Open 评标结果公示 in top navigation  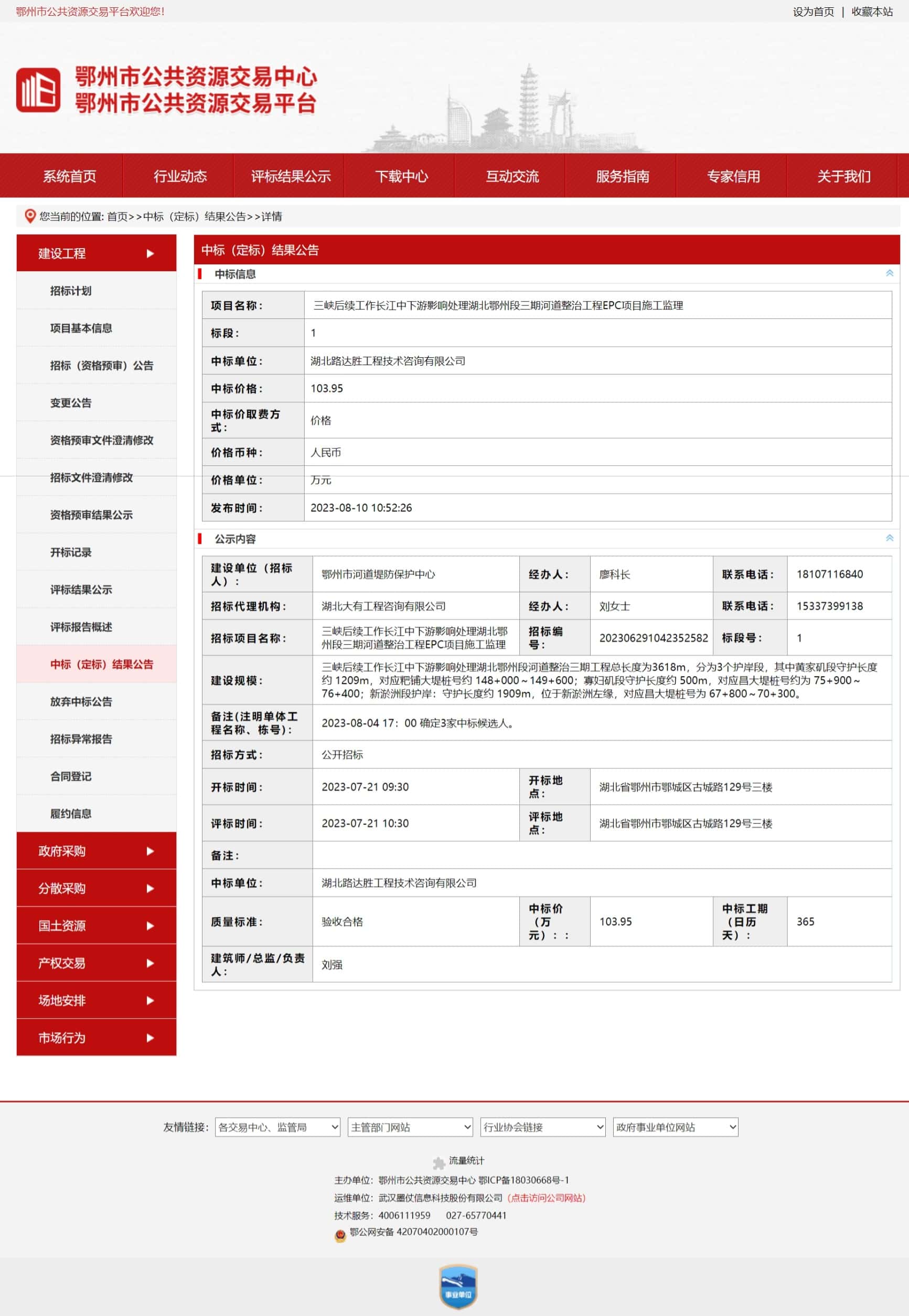tap(291, 177)
